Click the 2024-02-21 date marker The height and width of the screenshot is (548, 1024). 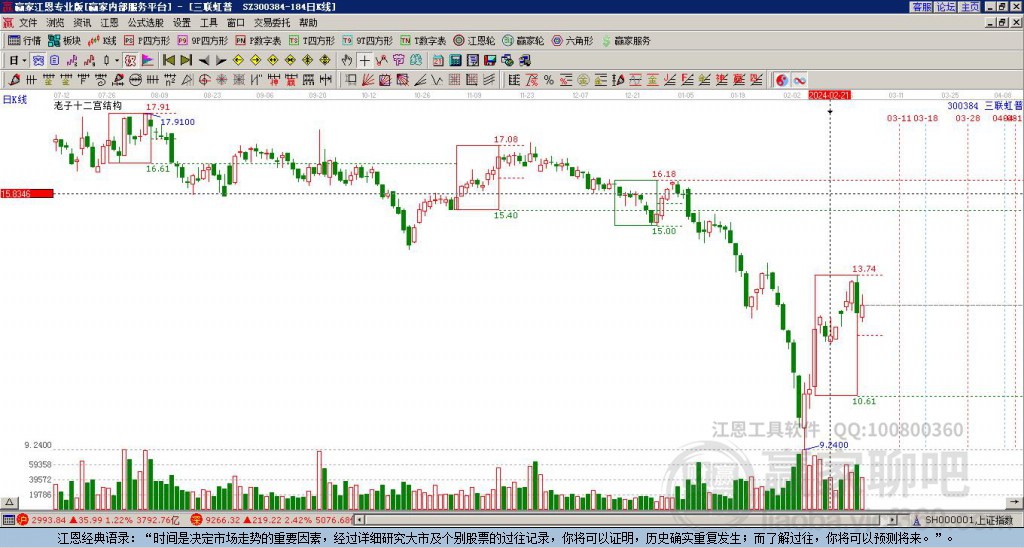(x=829, y=95)
